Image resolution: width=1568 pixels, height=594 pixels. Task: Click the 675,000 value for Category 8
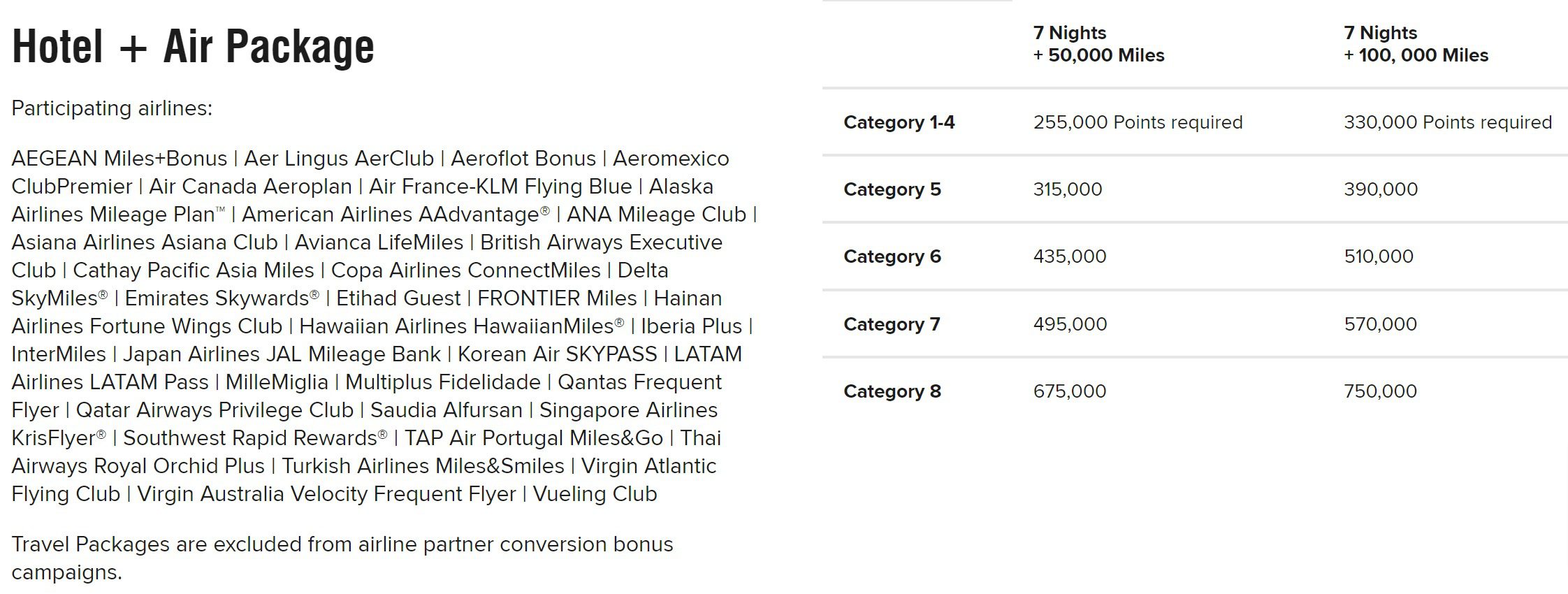point(1069,391)
